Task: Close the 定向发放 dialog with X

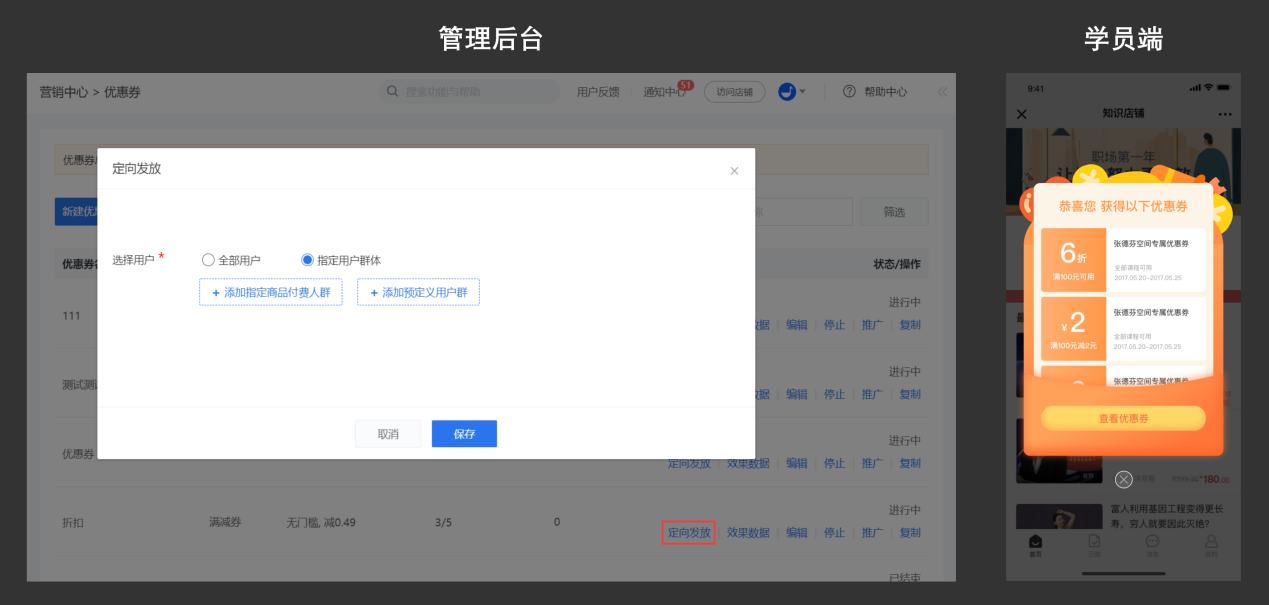Action: click(x=734, y=171)
